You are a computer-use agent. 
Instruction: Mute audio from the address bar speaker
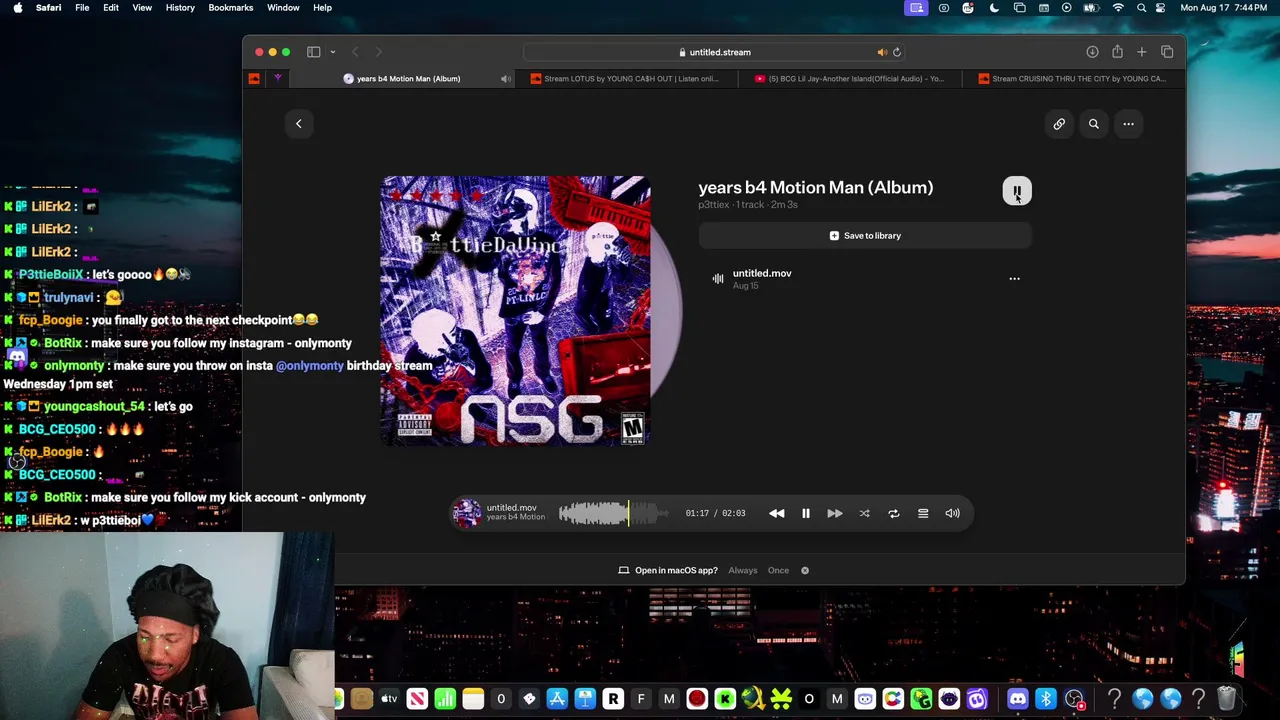pyautogui.click(x=882, y=52)
